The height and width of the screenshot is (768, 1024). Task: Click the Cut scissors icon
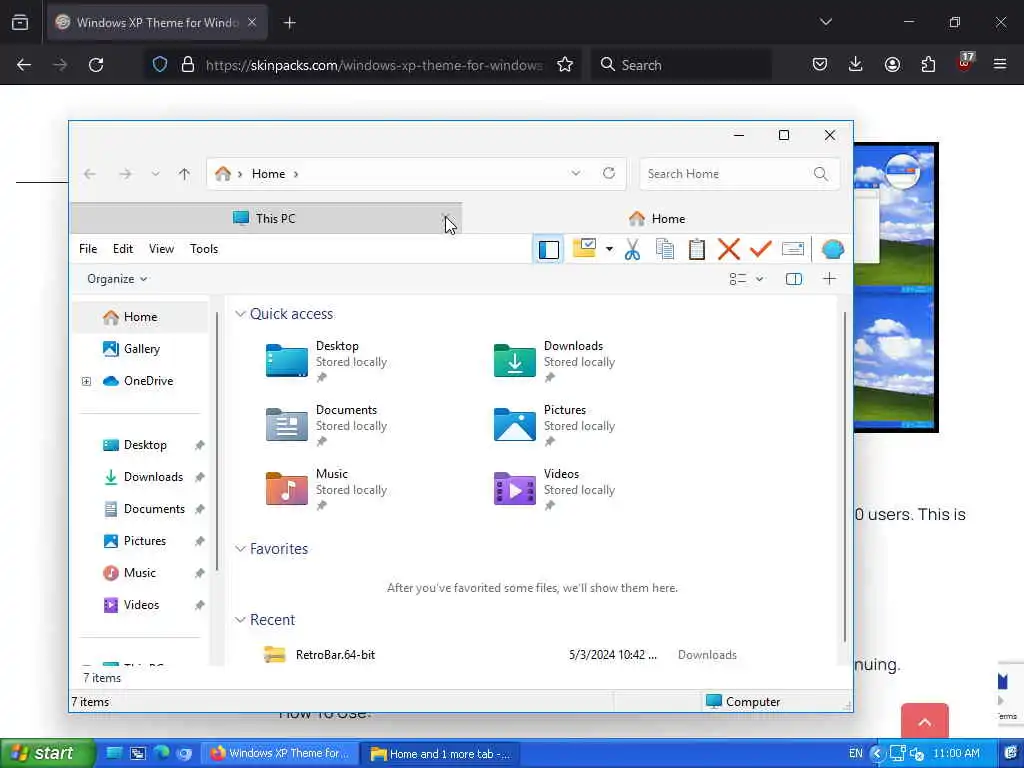tap(632, 249)
